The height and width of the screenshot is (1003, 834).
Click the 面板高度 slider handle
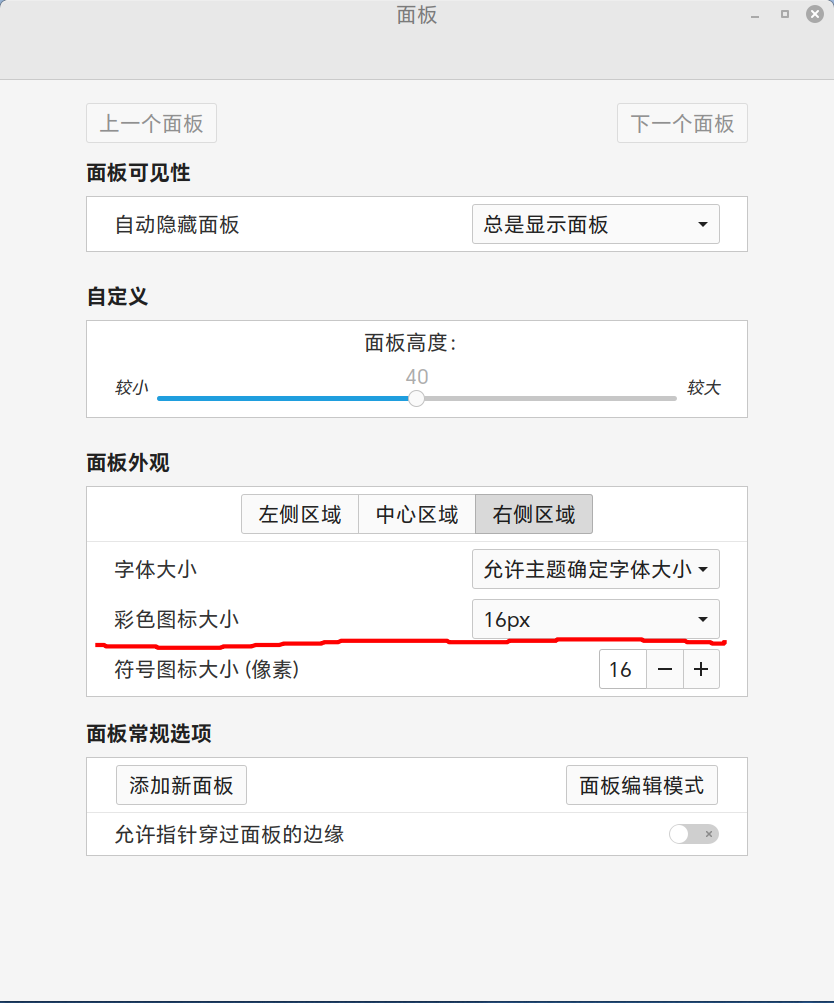click(x=416, y=398)
